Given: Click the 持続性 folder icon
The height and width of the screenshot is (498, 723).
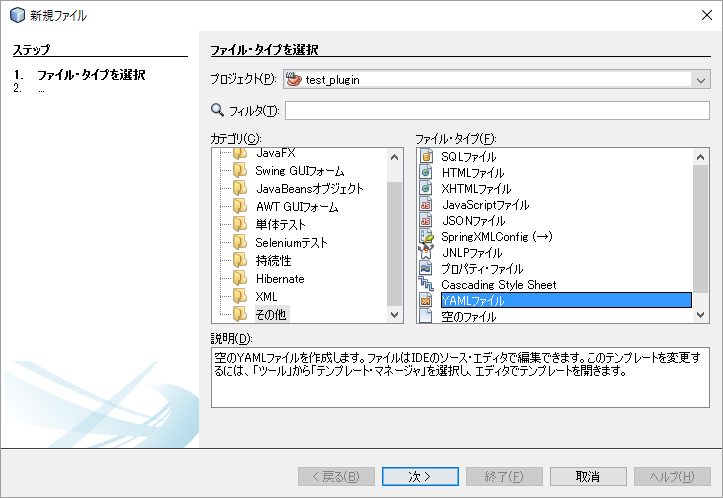Looking at the screenshot, I should coord(240,261).
